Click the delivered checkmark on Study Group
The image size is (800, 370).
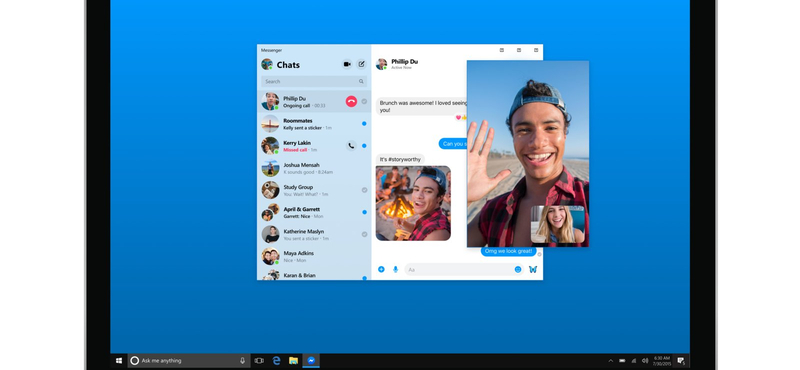[364, 190]
